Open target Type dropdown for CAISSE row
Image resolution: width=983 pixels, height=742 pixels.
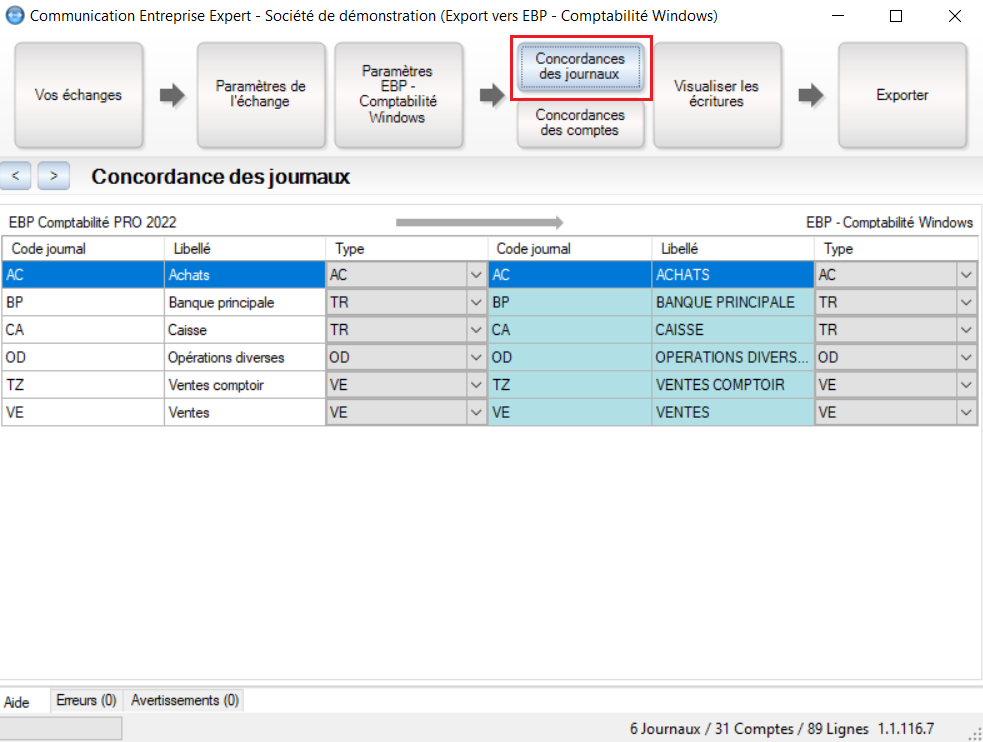[x=966, y=330]
